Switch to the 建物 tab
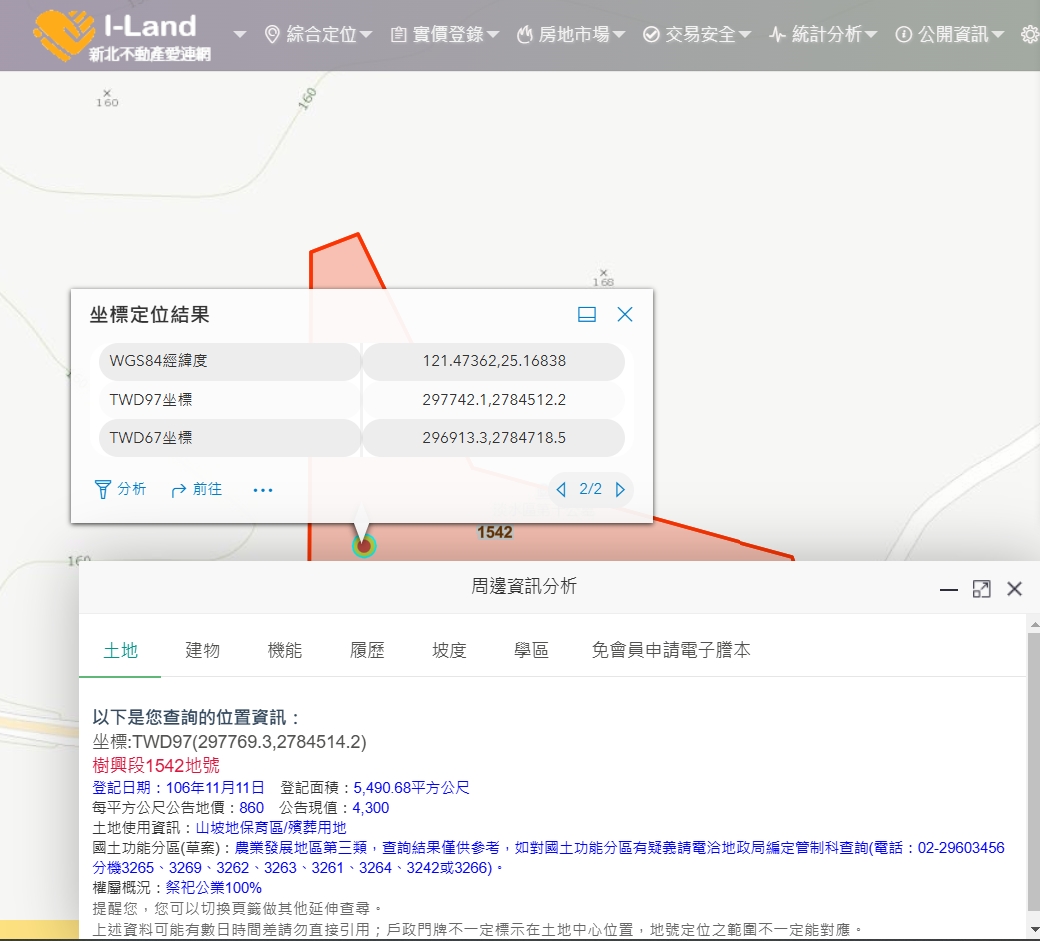The width and height of the screenshot is (1040, 941). pos(203,650)
